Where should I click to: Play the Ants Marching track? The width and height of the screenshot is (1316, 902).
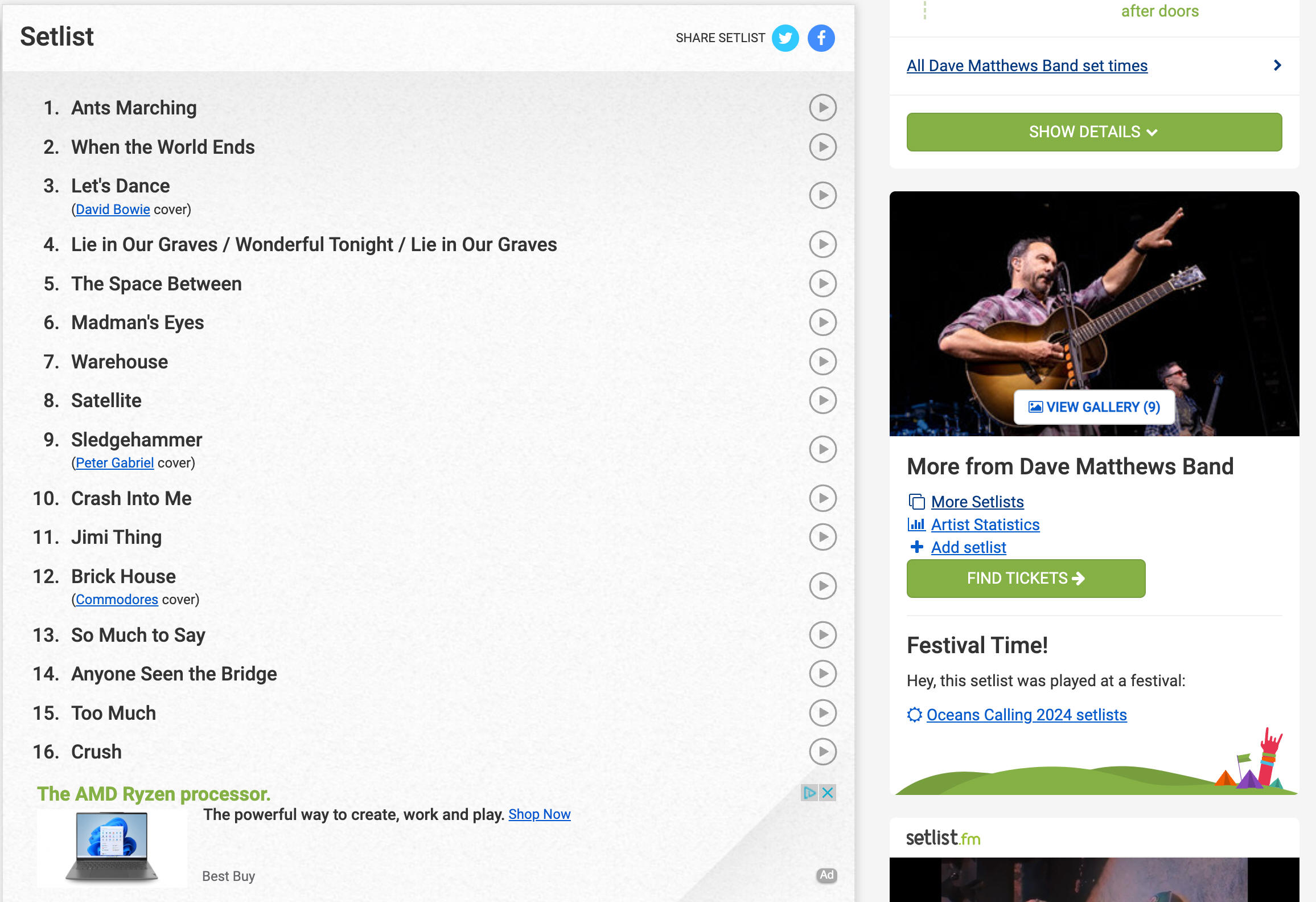822,108
